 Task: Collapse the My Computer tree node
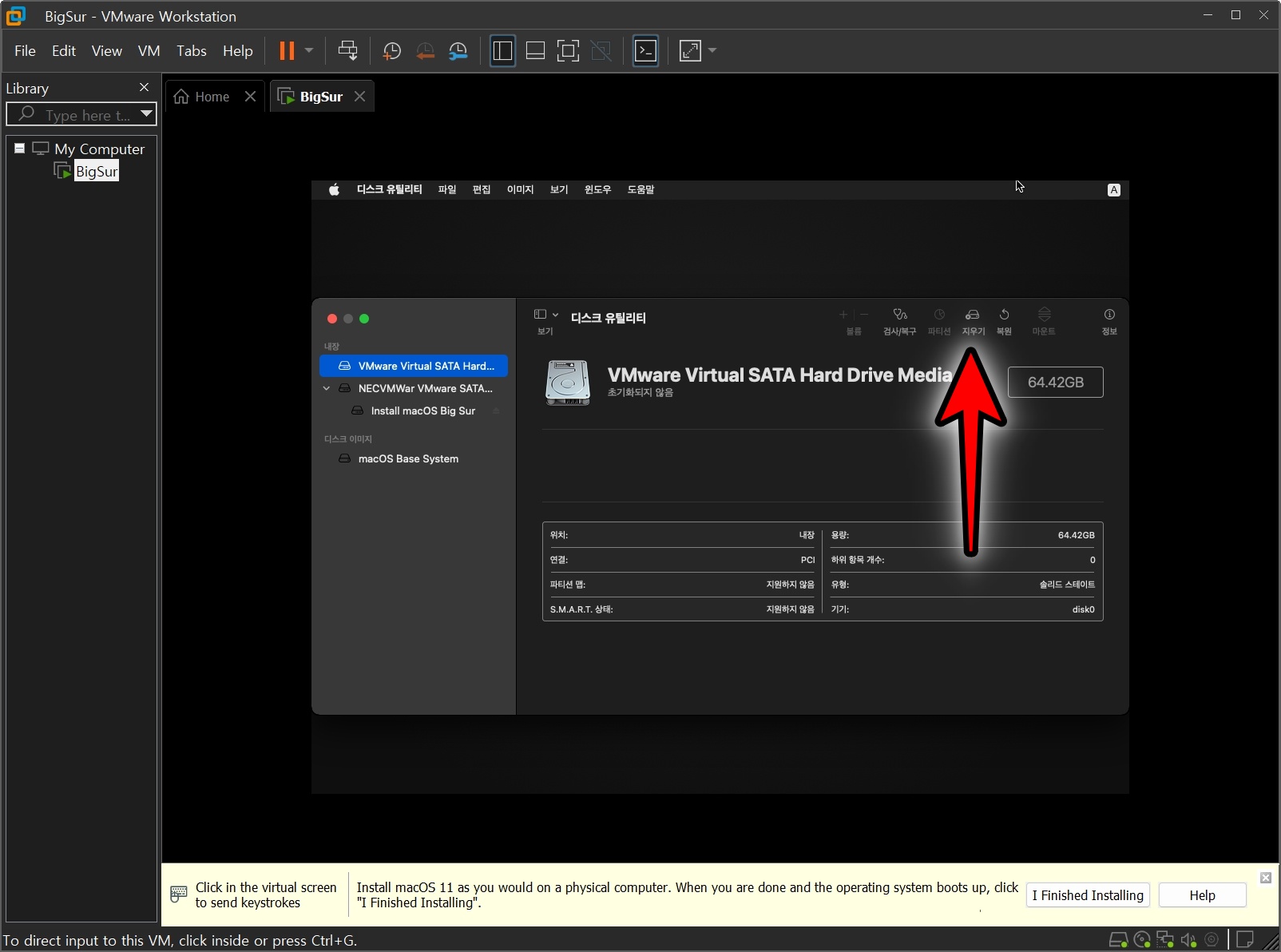19,149
